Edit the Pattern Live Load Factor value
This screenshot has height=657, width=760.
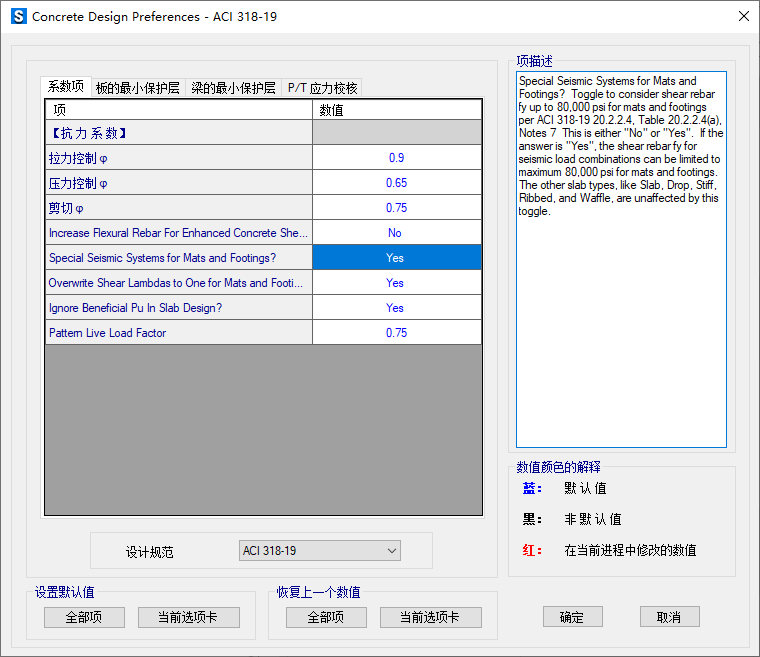coord(396,333)
